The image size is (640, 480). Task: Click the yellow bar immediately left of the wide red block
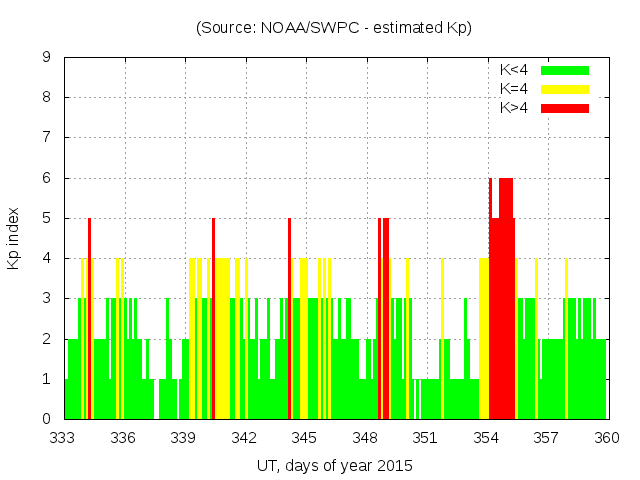(x=484, y=340)
